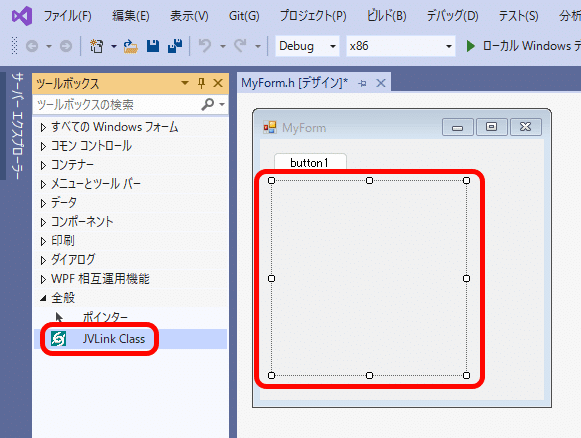581x438 pixels.
Task: Click the navigate forward arrow icon
Action: (66, 46)
